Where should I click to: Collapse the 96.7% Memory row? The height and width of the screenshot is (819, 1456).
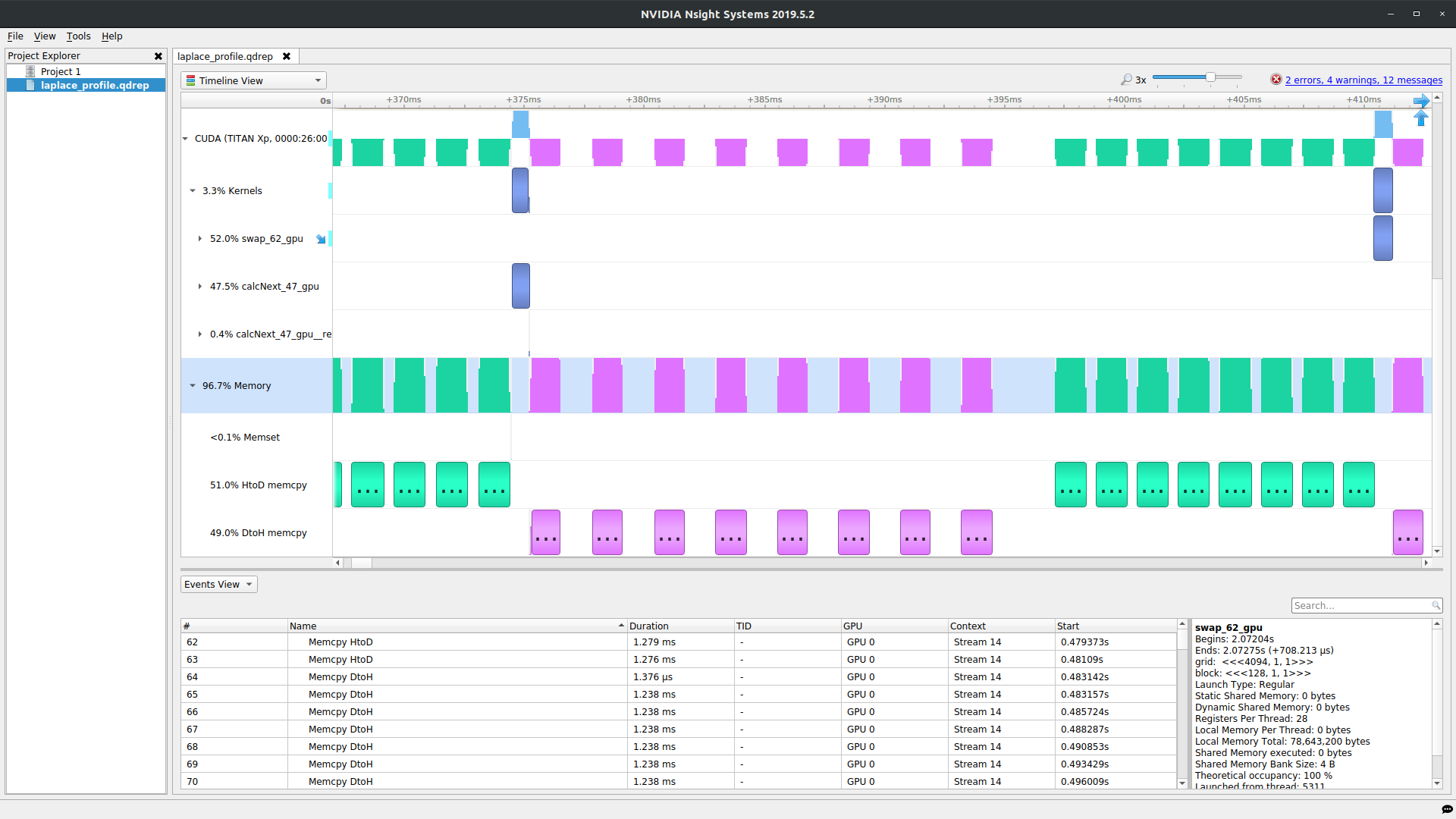[193, 386]
